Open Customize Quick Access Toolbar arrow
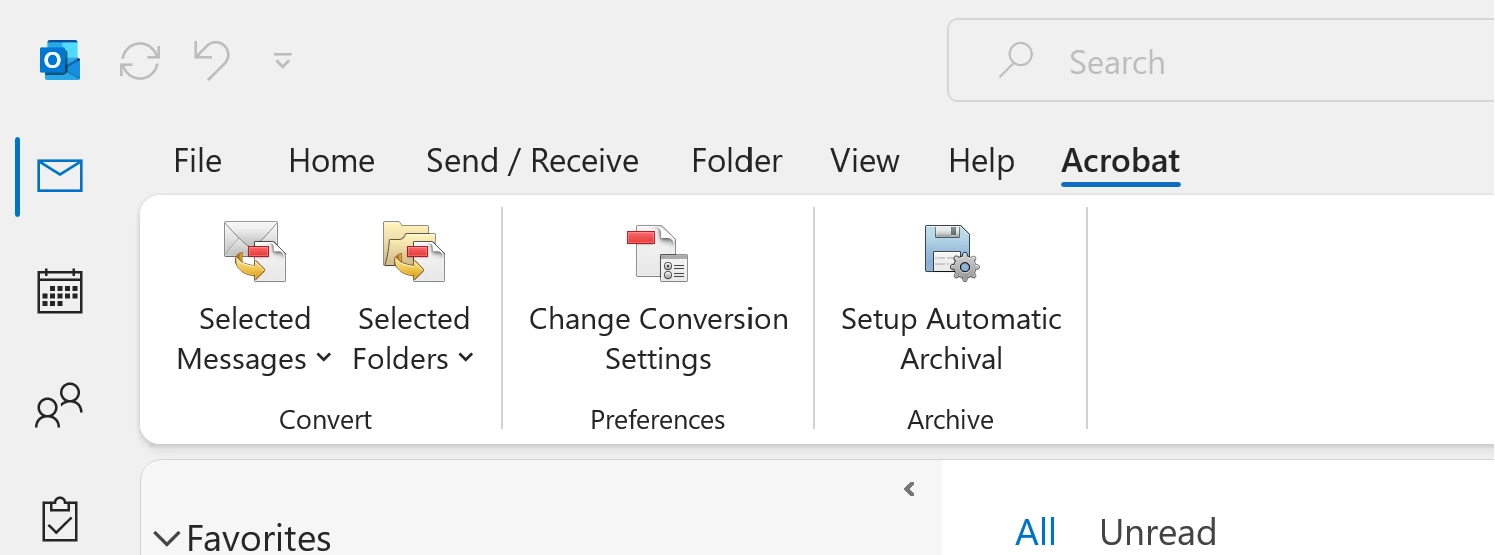The width and height of the screenshot is (1495, 555). (283, 61)
